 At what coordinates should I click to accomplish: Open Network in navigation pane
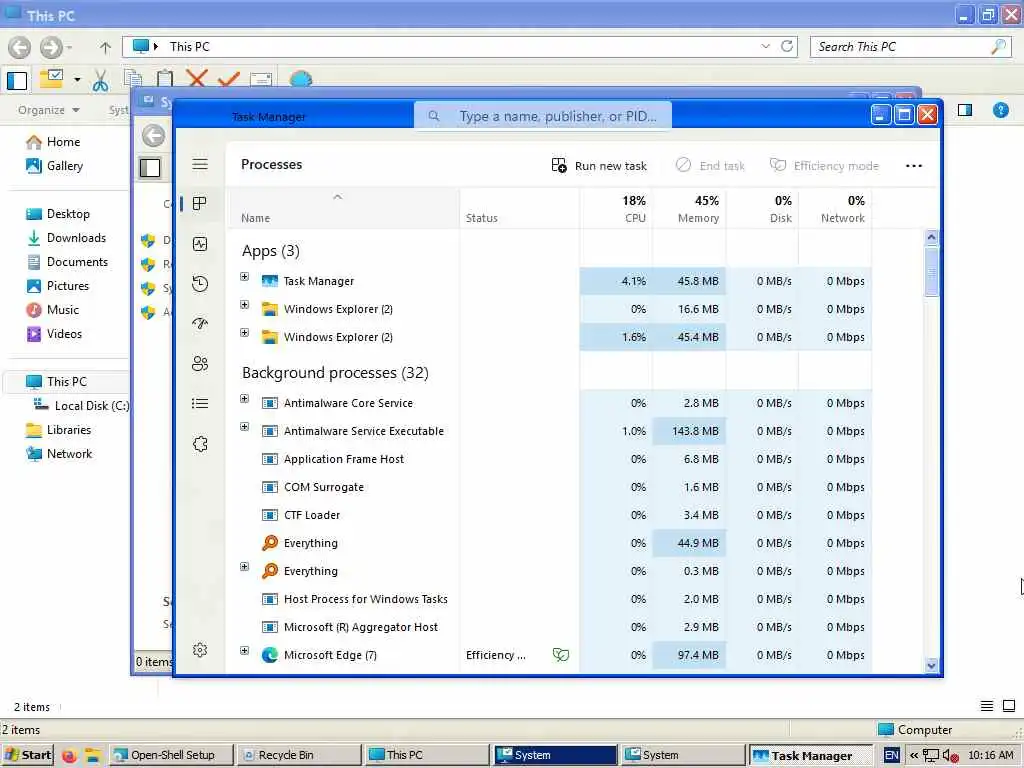pos(59,454)
